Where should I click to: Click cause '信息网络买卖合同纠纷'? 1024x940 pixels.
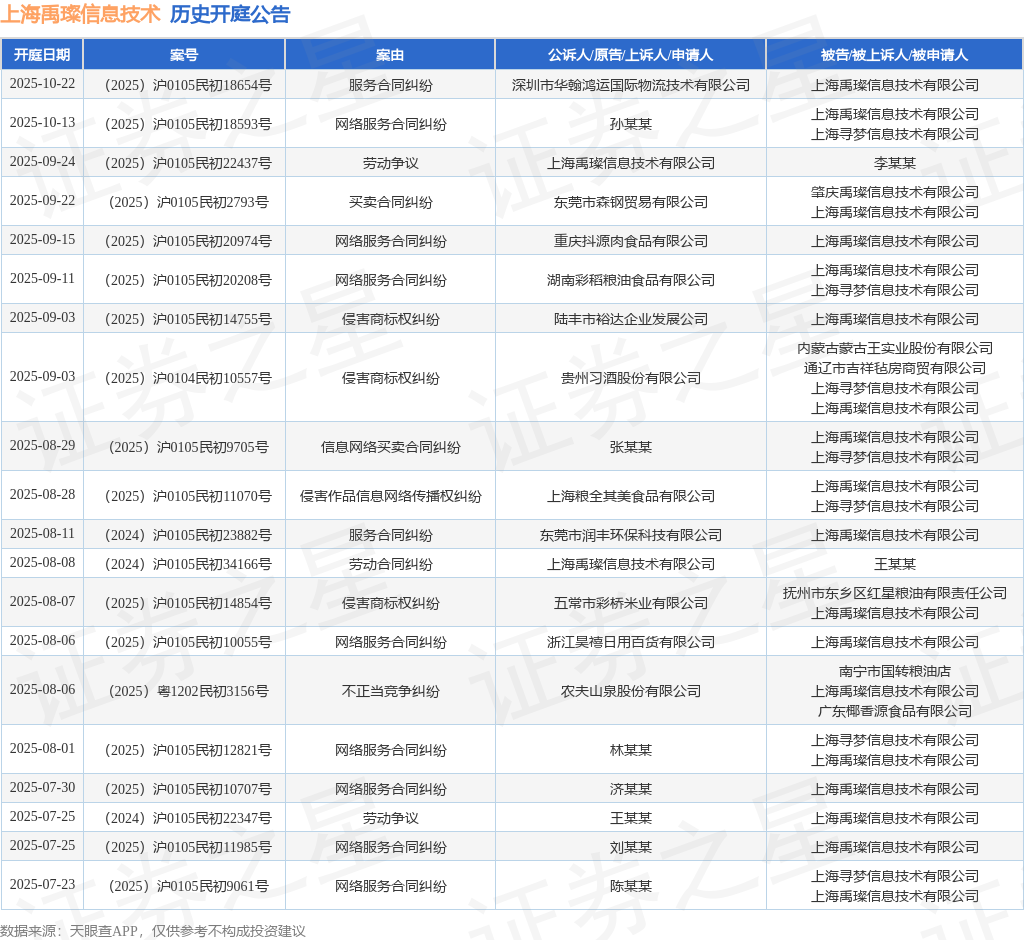pos(391,447)
